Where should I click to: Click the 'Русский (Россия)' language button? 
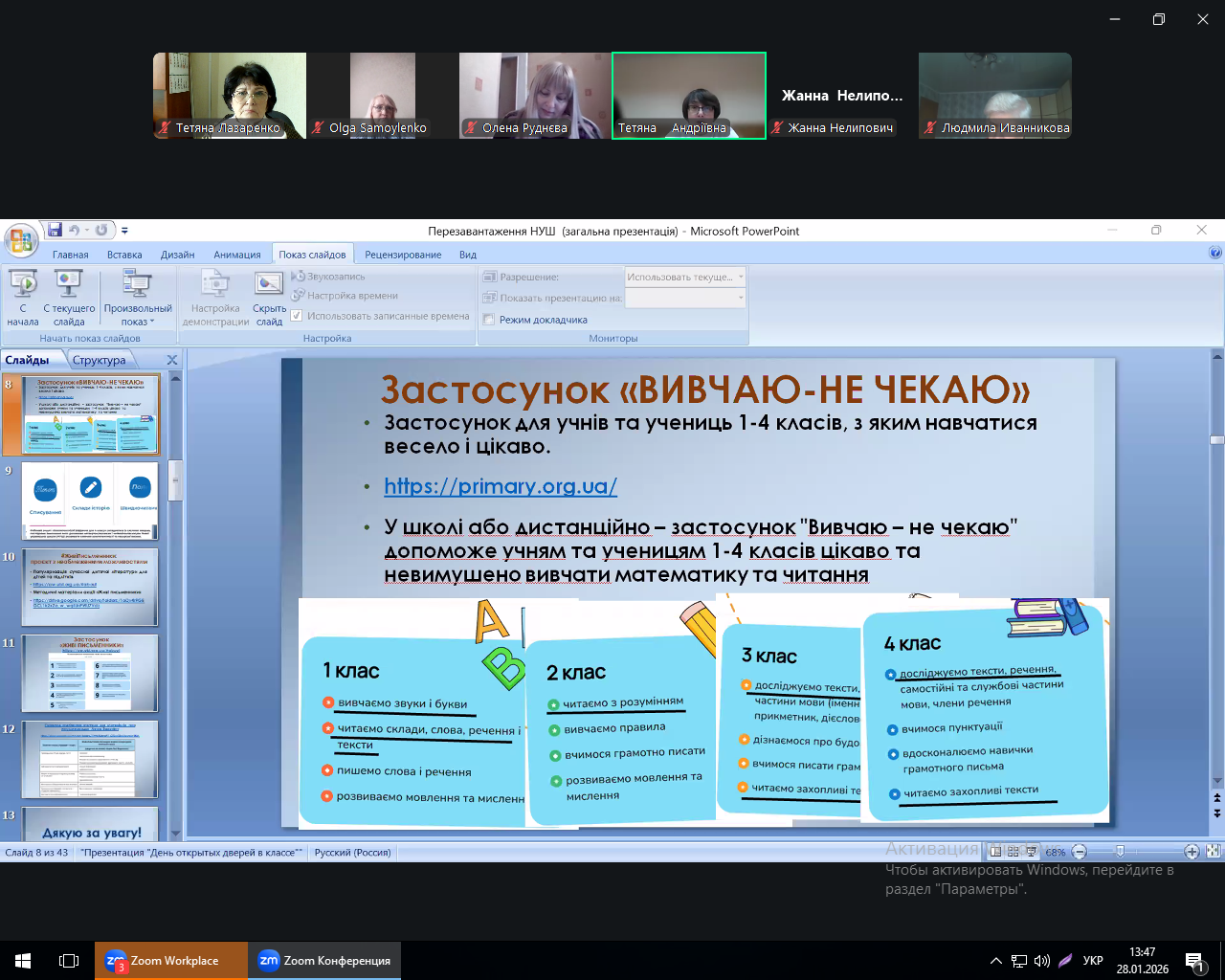click(352, 852)
